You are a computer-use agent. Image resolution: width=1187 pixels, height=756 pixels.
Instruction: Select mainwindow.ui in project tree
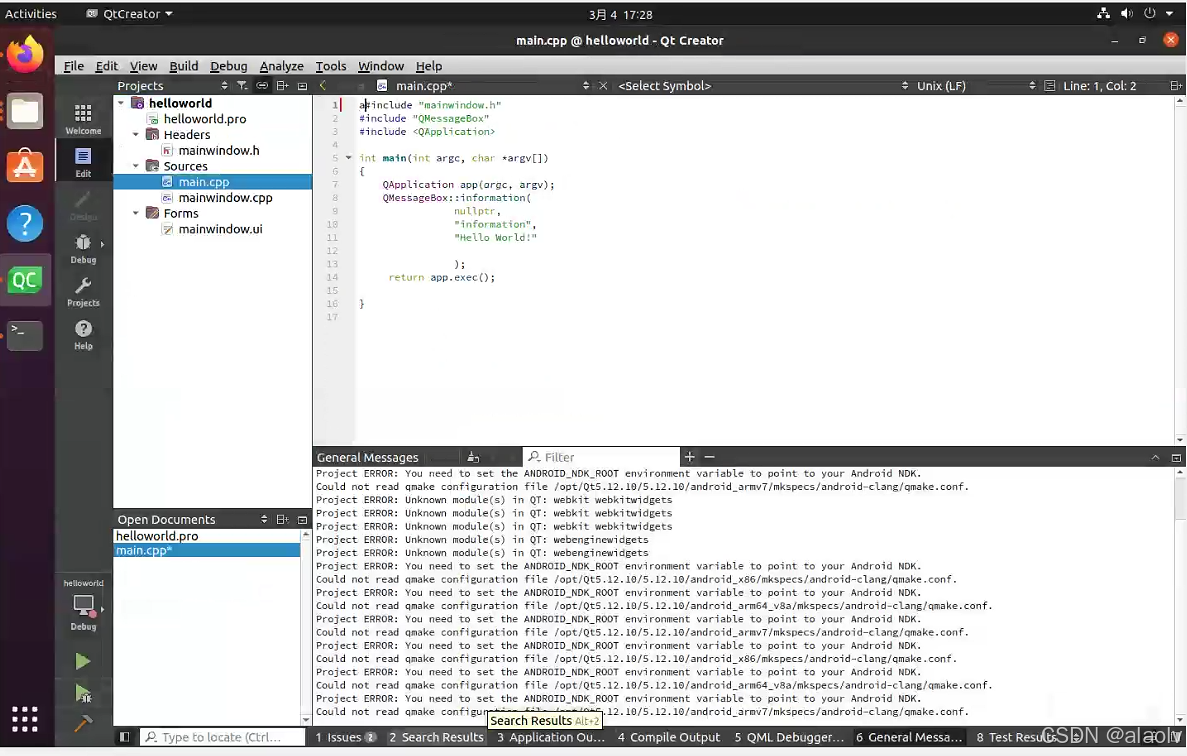tap(220, 229)
